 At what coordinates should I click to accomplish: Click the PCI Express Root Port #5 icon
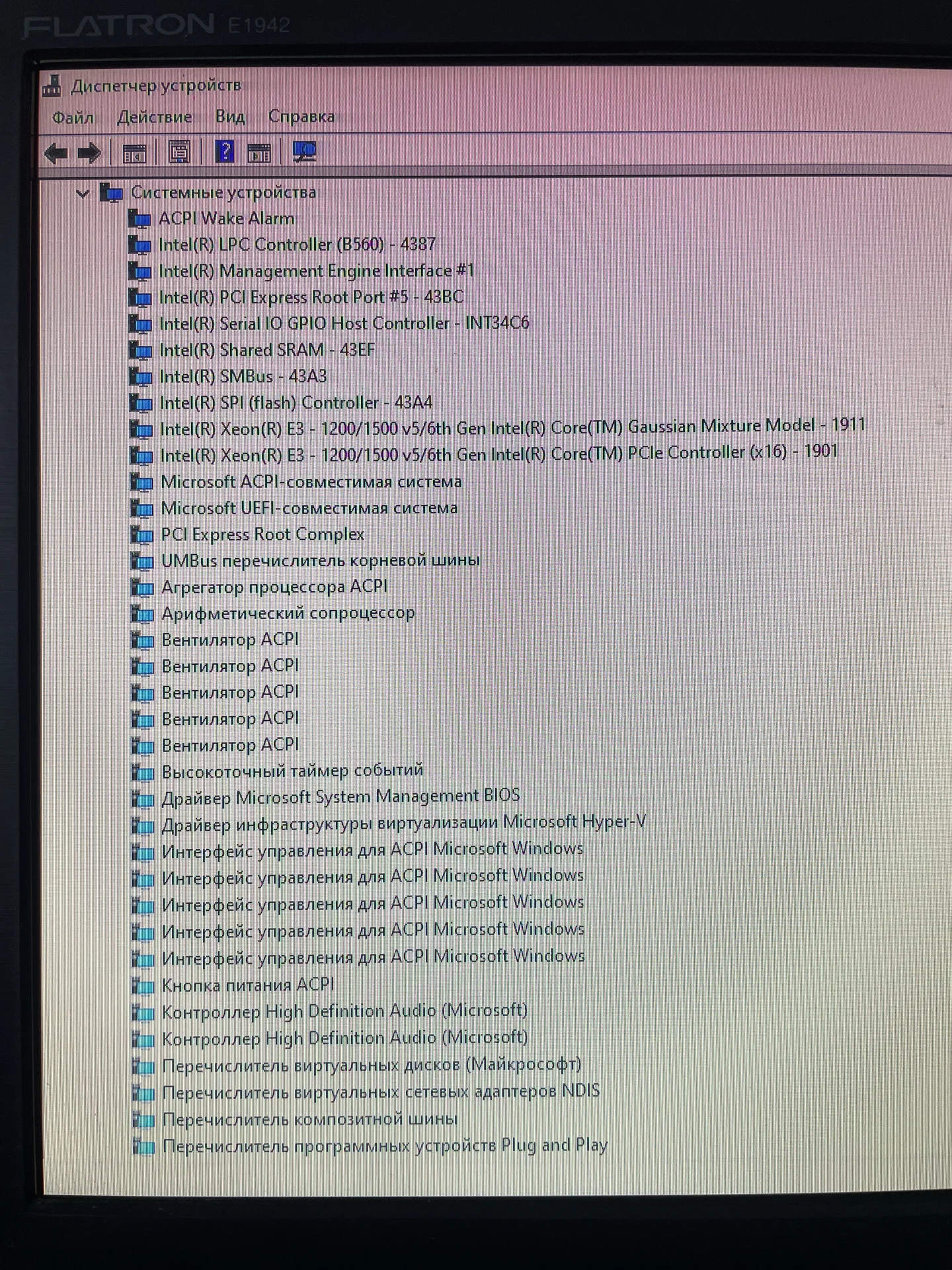point(139,298)
